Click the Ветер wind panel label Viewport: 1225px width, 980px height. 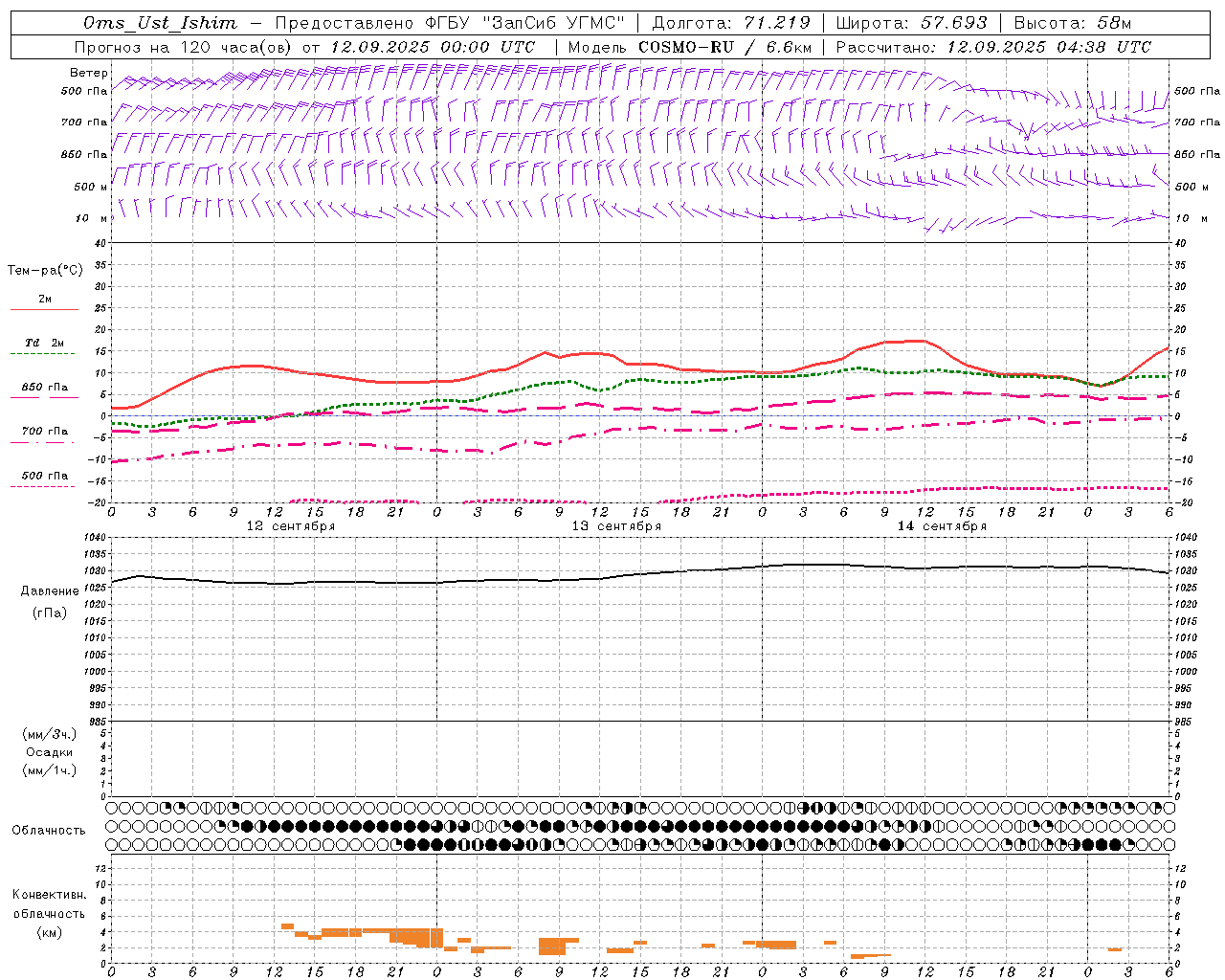click(89, 73)
